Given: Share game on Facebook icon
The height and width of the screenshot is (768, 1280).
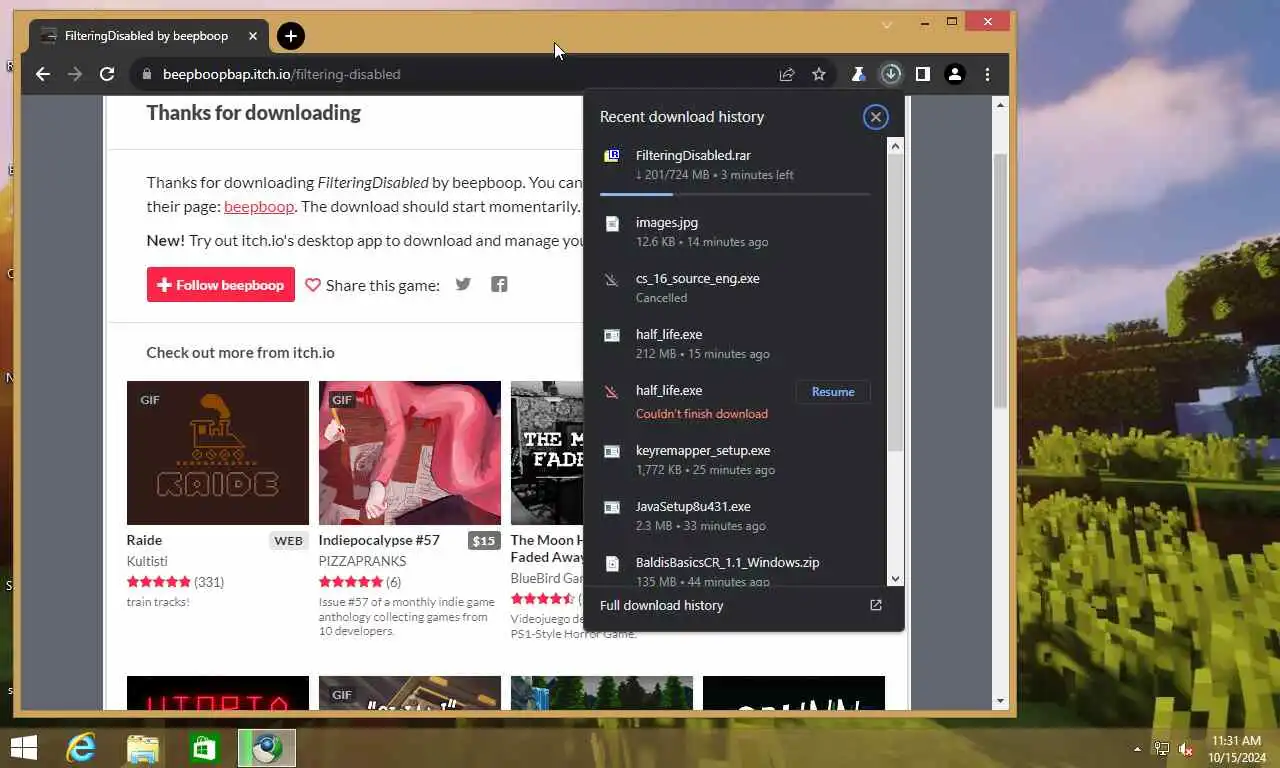Looking at the screenshot, I should click(x=499, y=284).
